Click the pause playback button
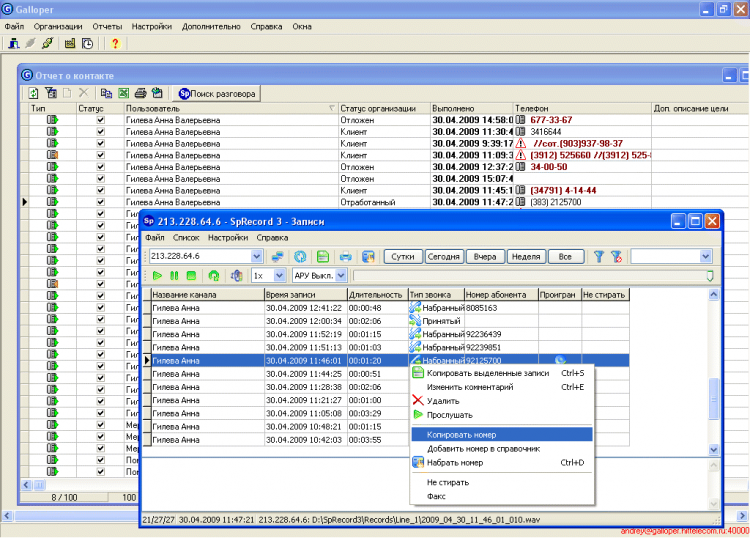Image resolution: width=750 pixels, height=538 pixels. (x=175, y=275)
